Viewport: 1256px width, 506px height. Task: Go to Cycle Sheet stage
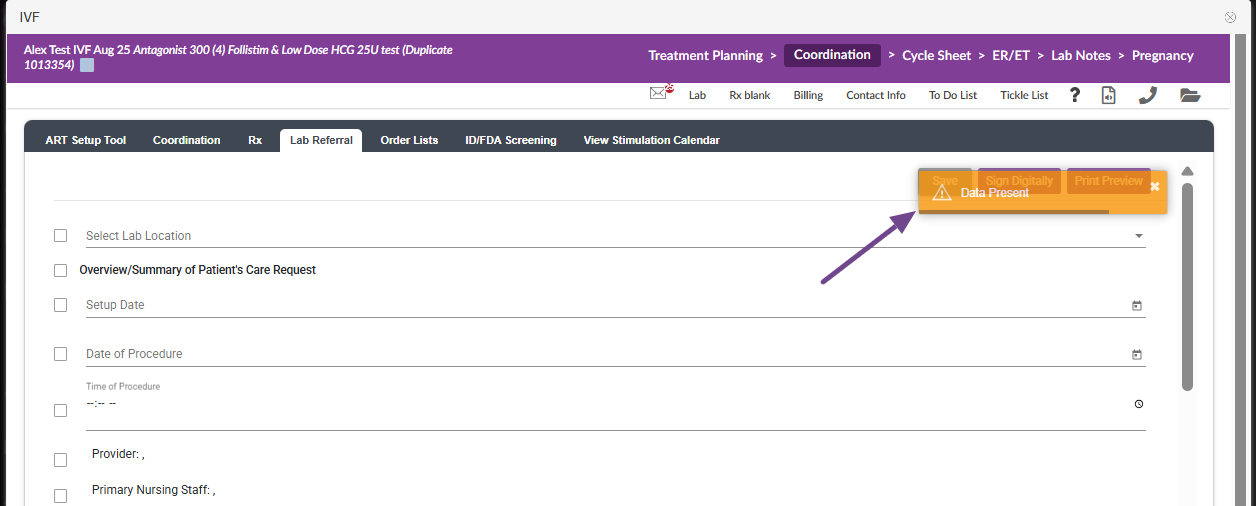pos(936,56)
